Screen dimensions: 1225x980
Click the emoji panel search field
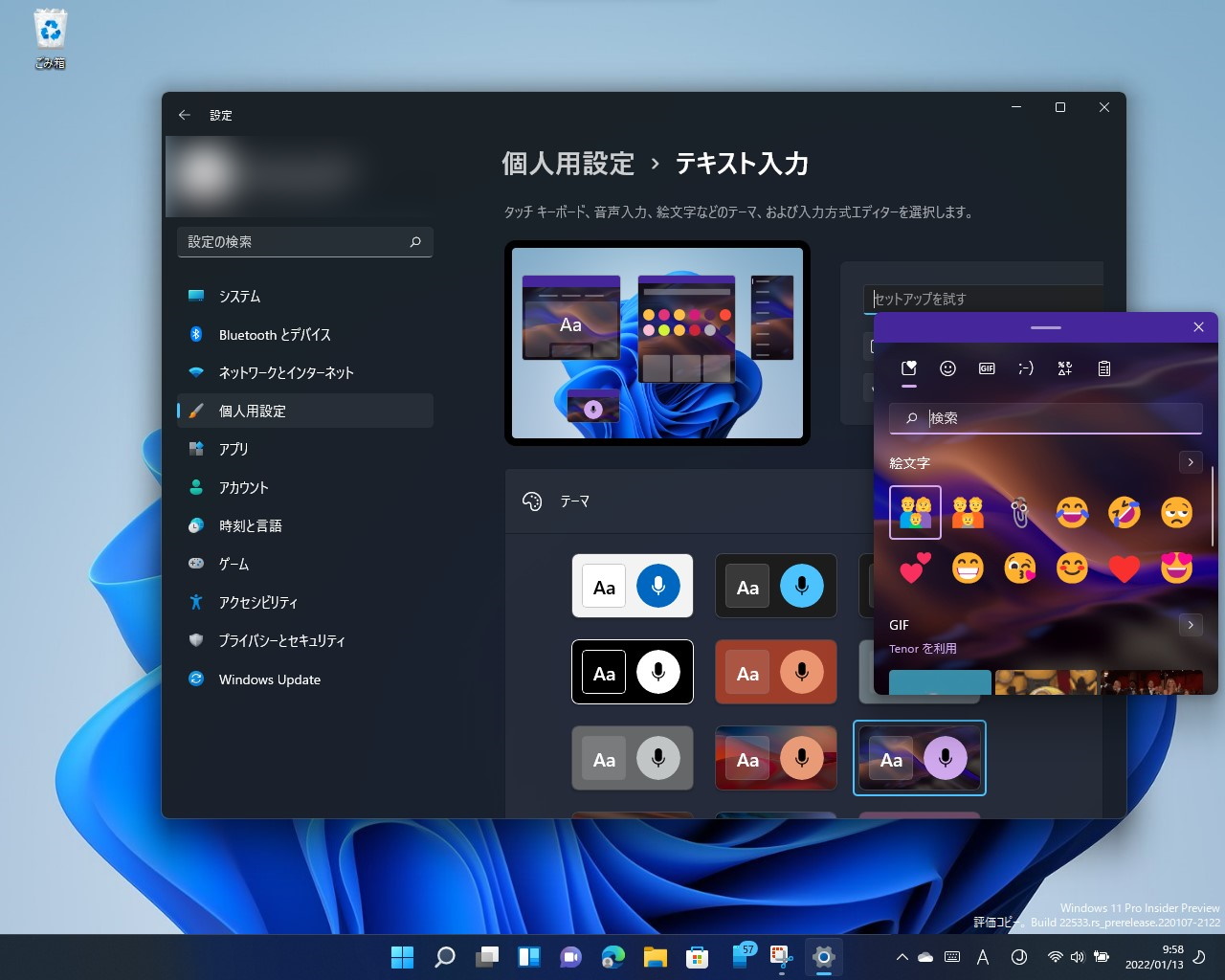(x=1046, y=418)
